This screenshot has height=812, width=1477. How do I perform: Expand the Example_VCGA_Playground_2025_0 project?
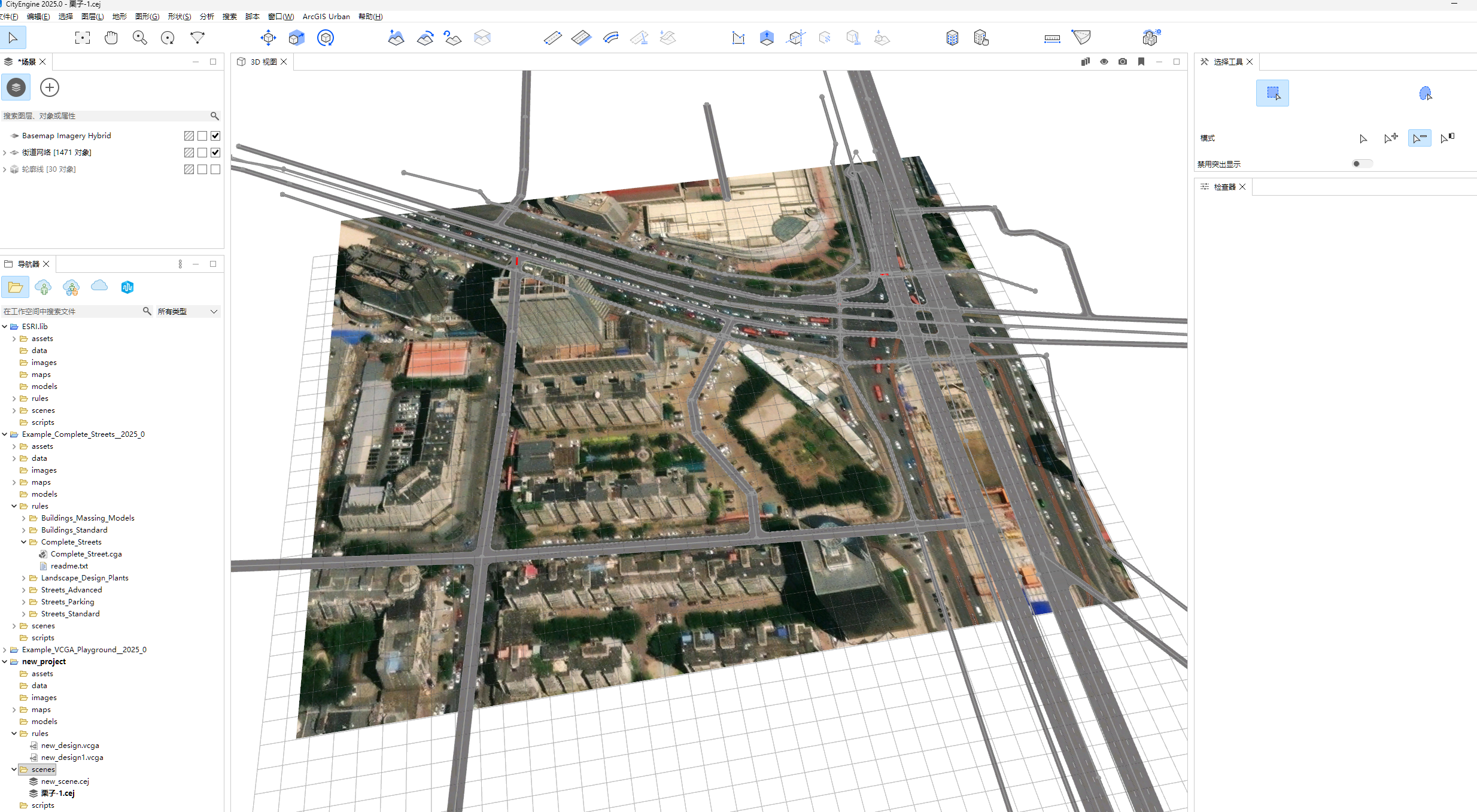pos(5,650)
